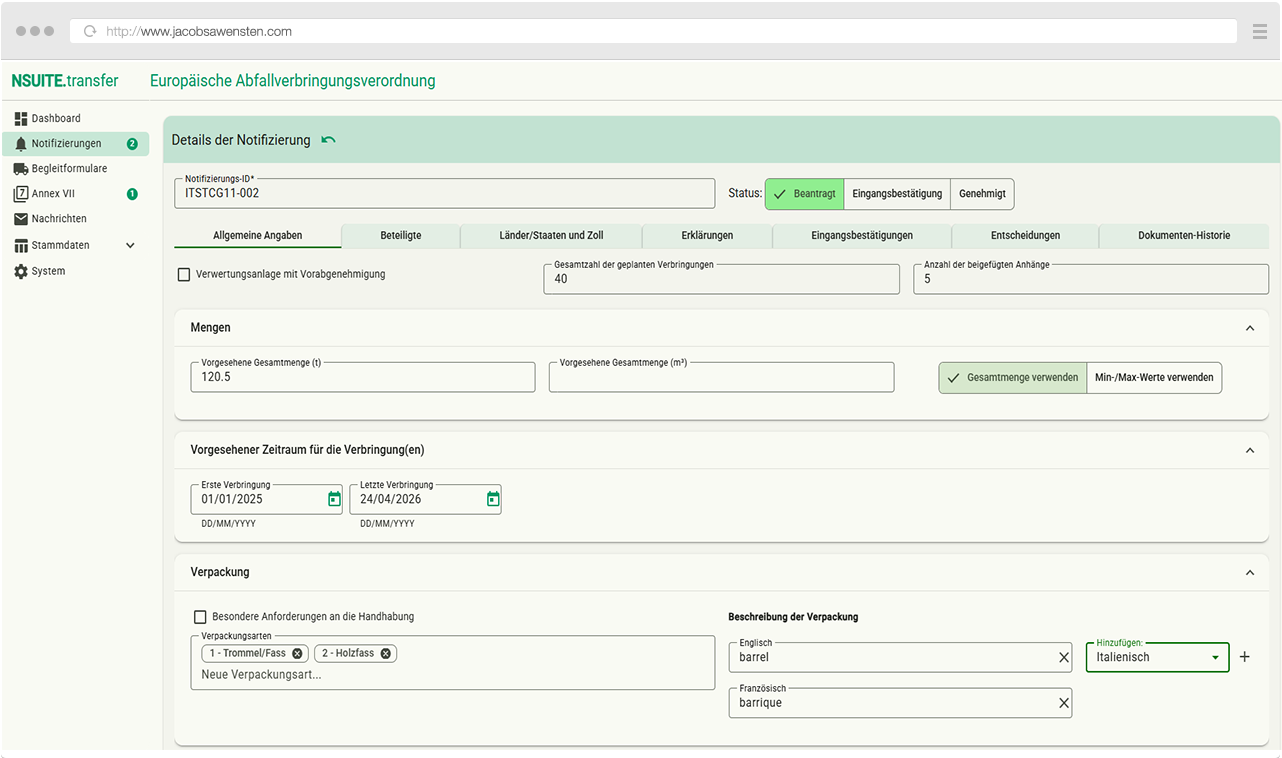
Task: Set status to Eingangsbestätigung
Action: pos(897,194)
